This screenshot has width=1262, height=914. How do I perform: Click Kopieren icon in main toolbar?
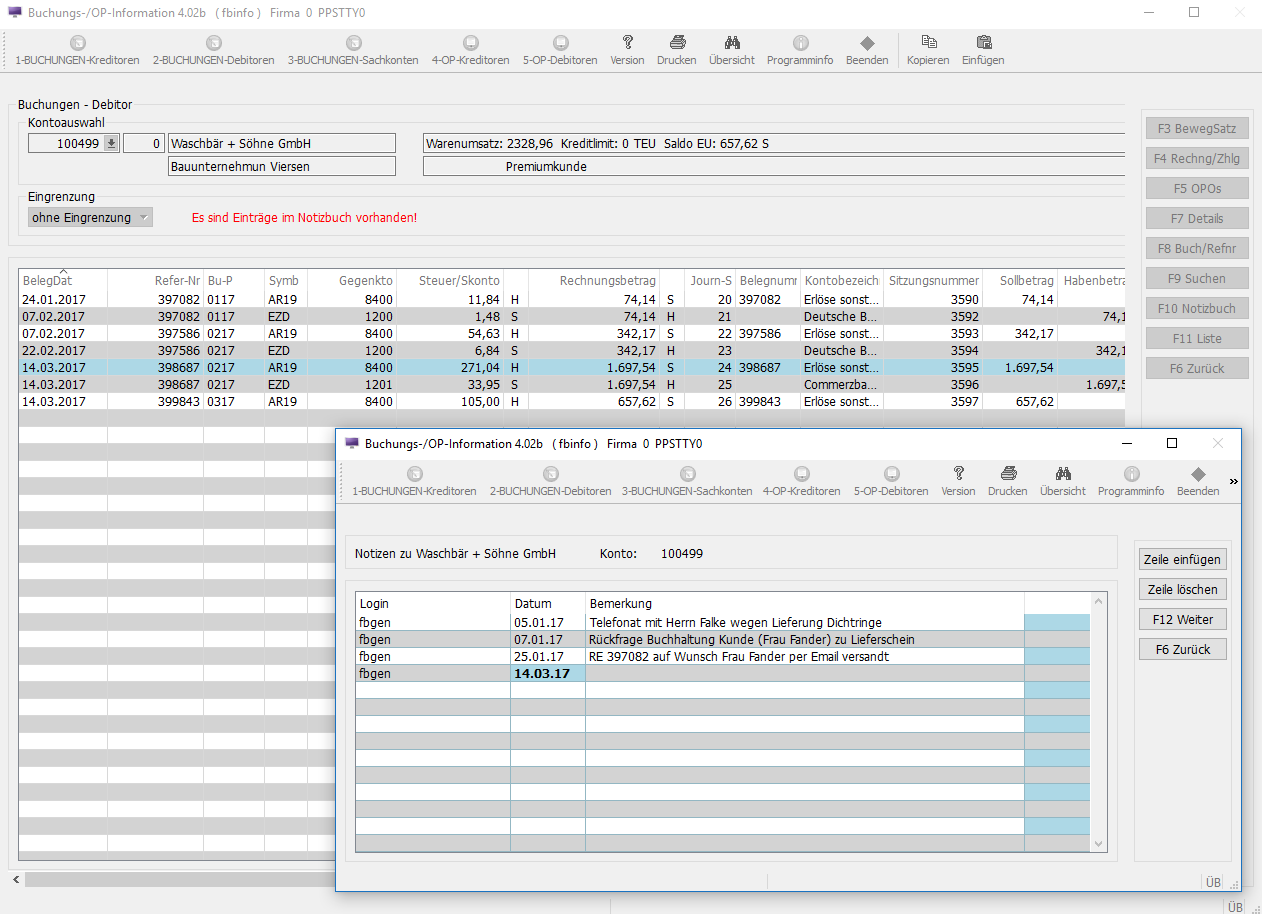[x=928, y=43]
